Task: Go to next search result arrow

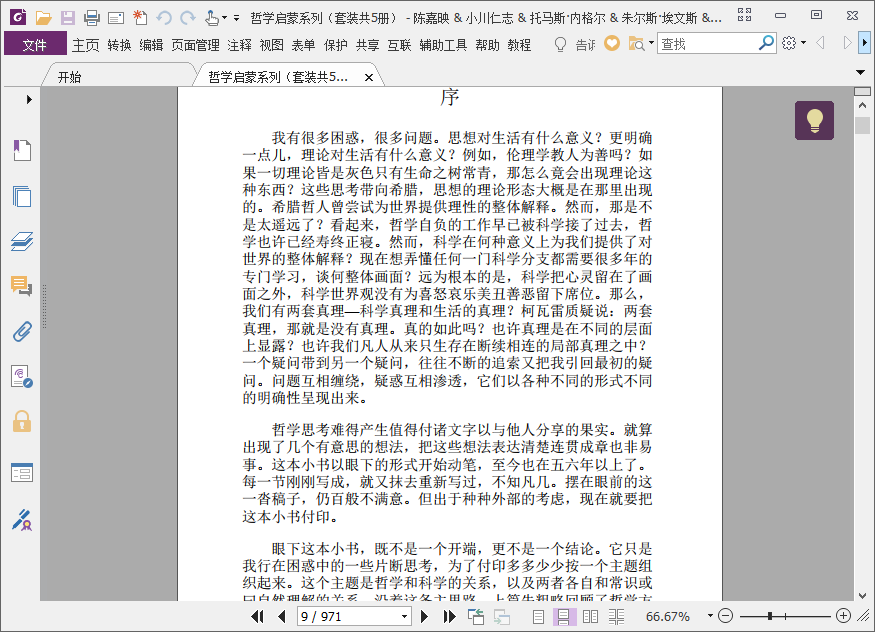Action: (847, 43)
